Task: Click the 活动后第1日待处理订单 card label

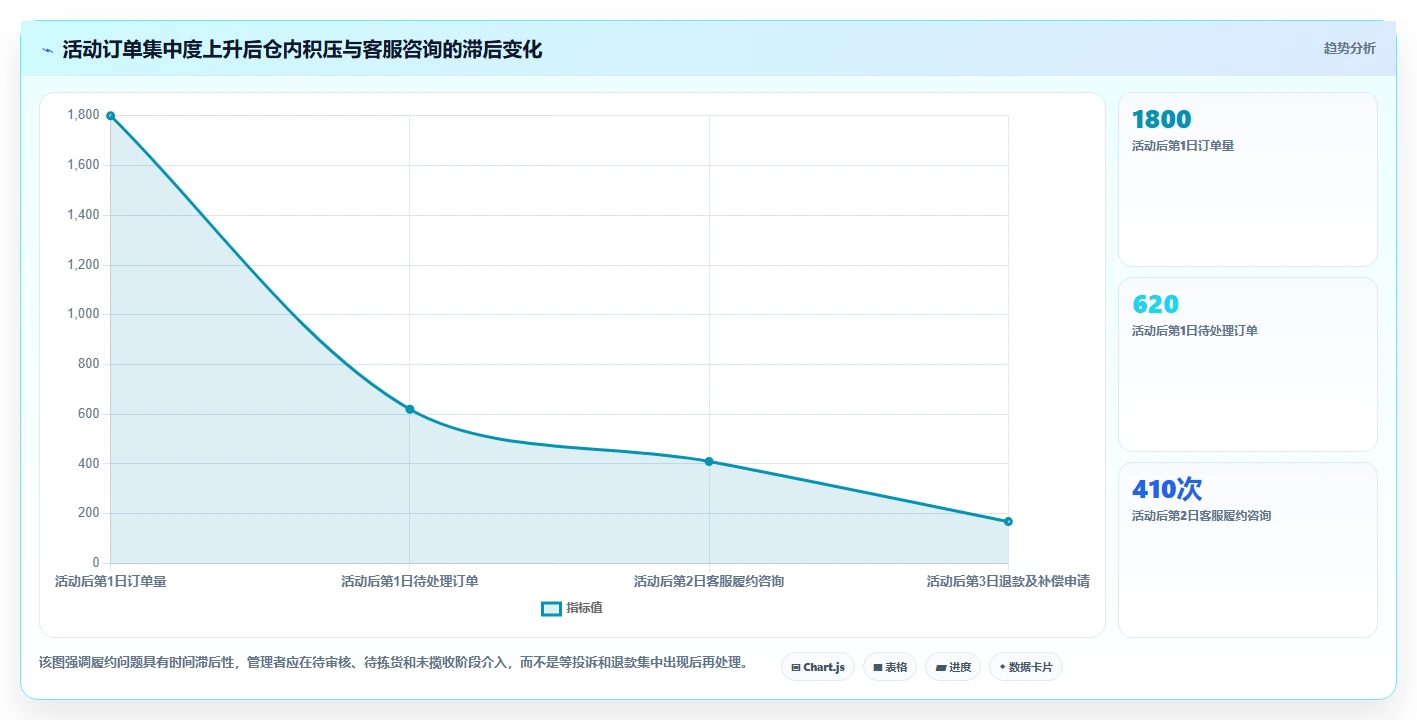Action: click(x=1194, y=331)
